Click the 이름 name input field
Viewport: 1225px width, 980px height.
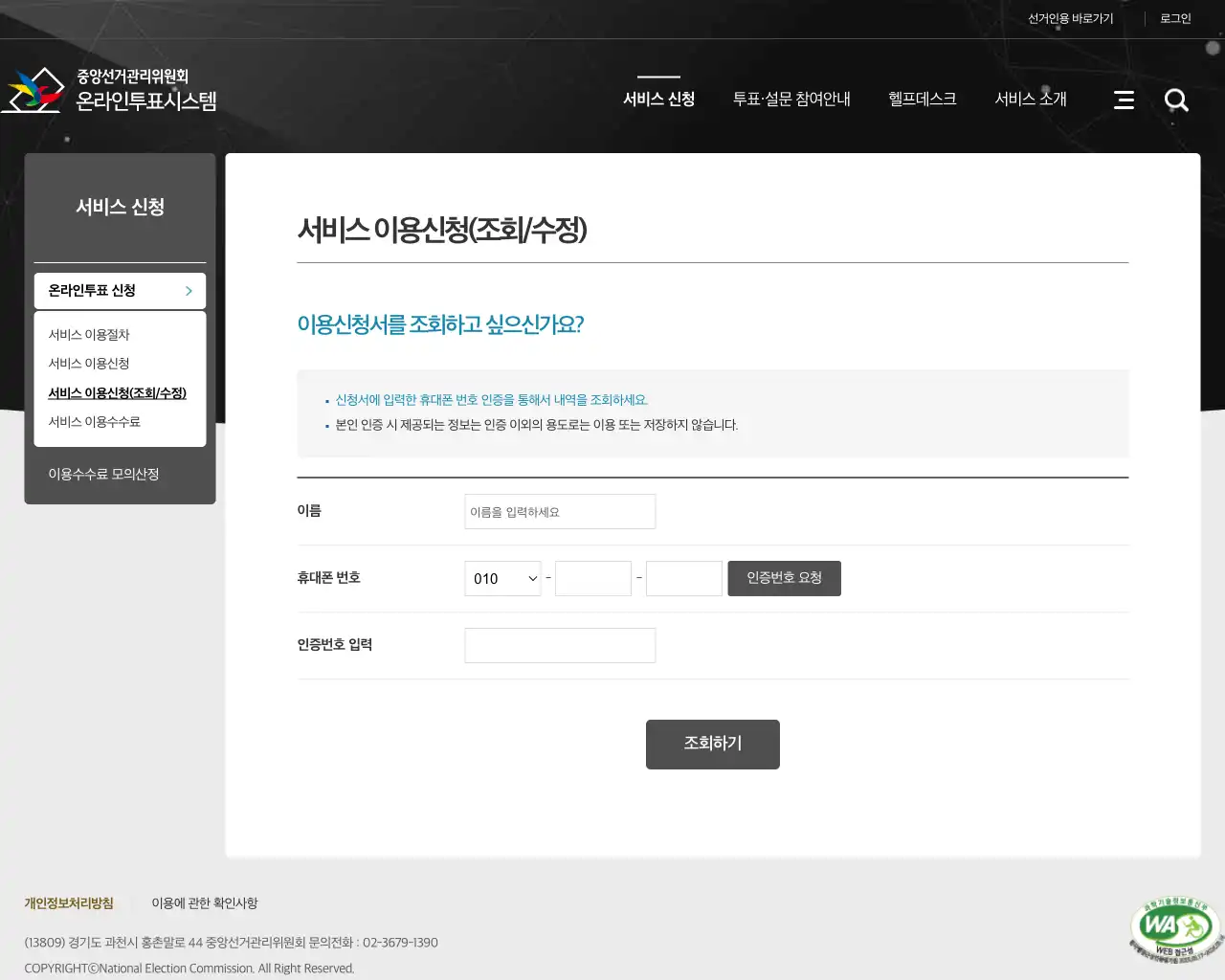[x=560, y=511]
